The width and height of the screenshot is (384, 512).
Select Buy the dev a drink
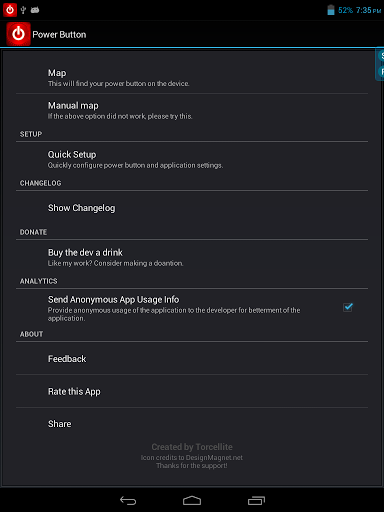click(192, 257)
